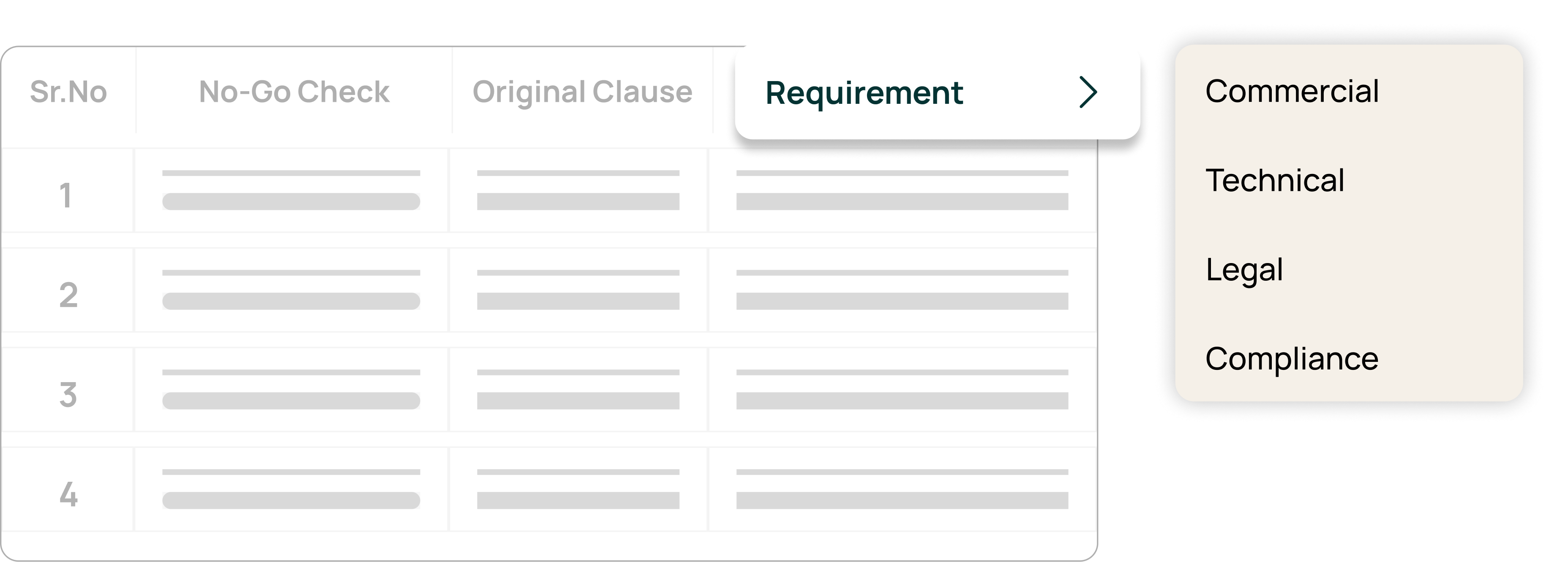Image resolution: width=1568 pixels, height=562 pixels.
Task: Select row number 1
Action: [67, 195]
